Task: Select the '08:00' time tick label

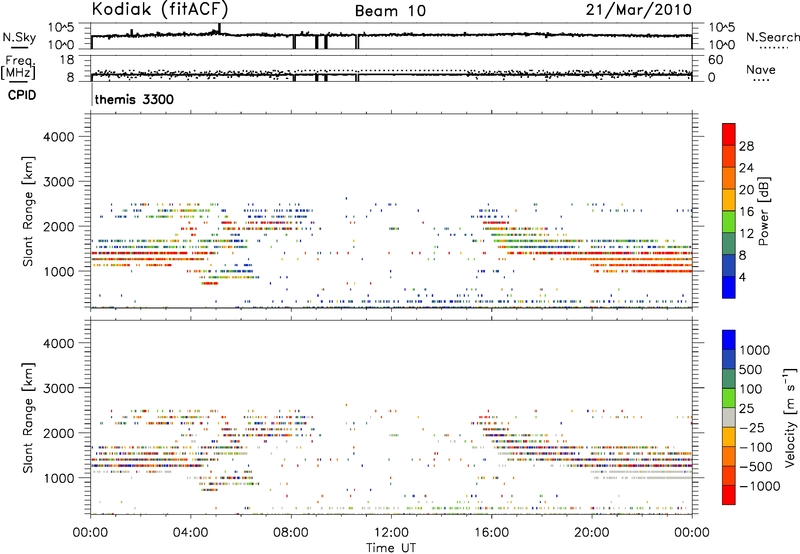Action: (x=291, y=533)
